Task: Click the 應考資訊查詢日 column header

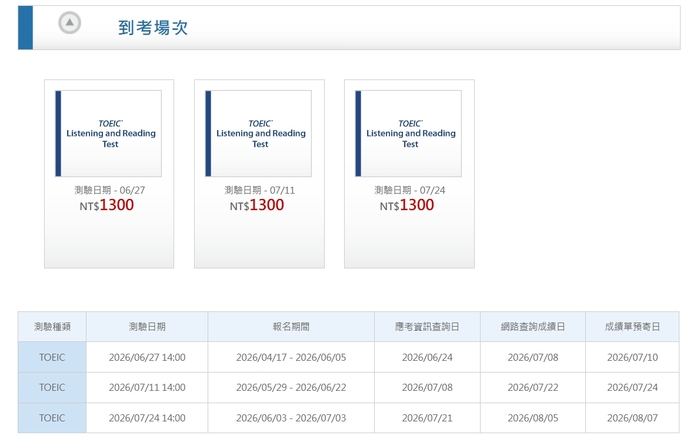Action: pos(427,327)
